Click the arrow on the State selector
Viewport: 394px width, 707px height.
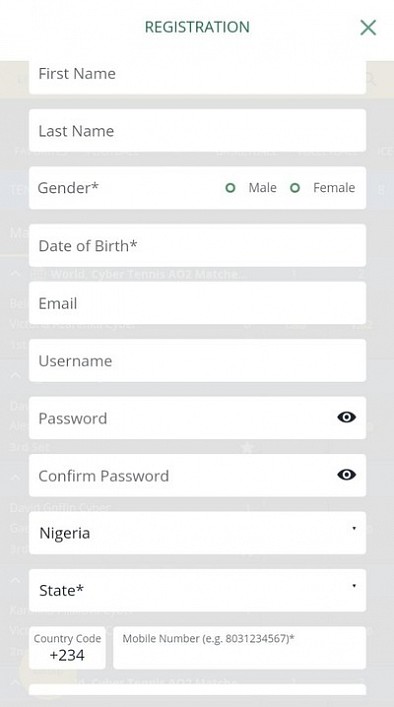(x=354, y=586)
